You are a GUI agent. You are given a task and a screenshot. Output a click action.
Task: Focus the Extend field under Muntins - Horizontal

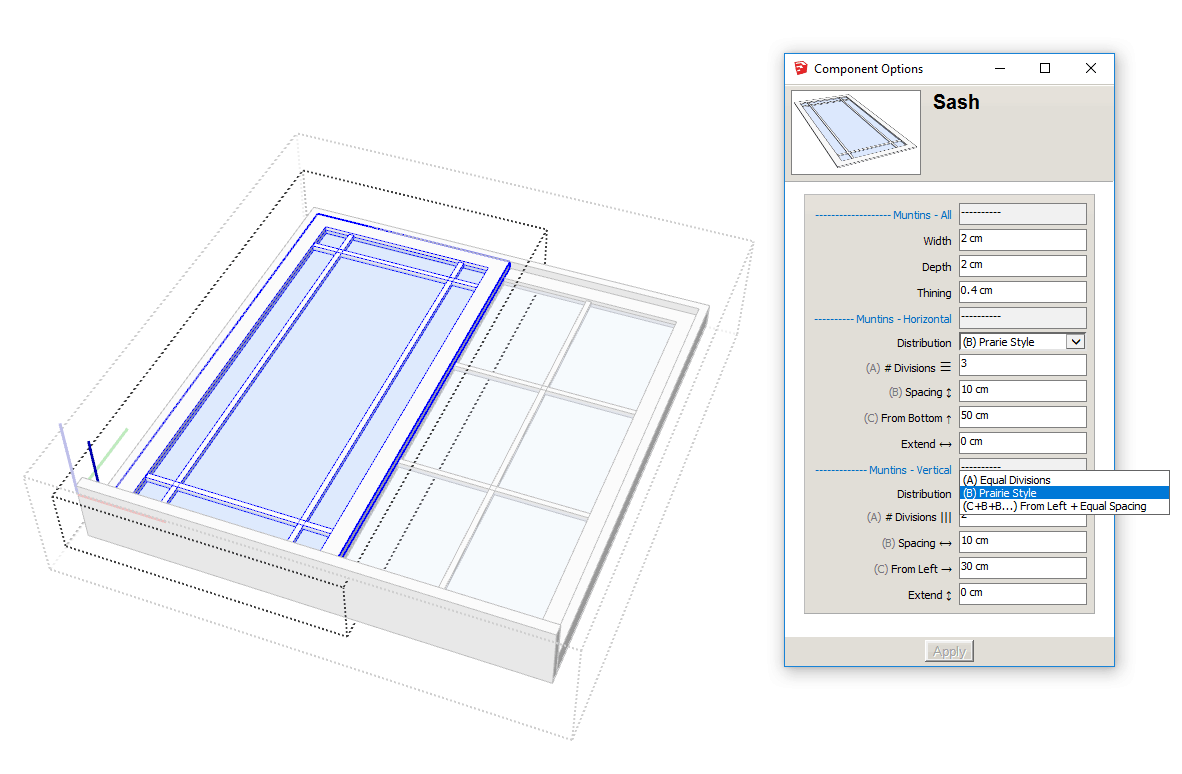tap(1022, 442)
